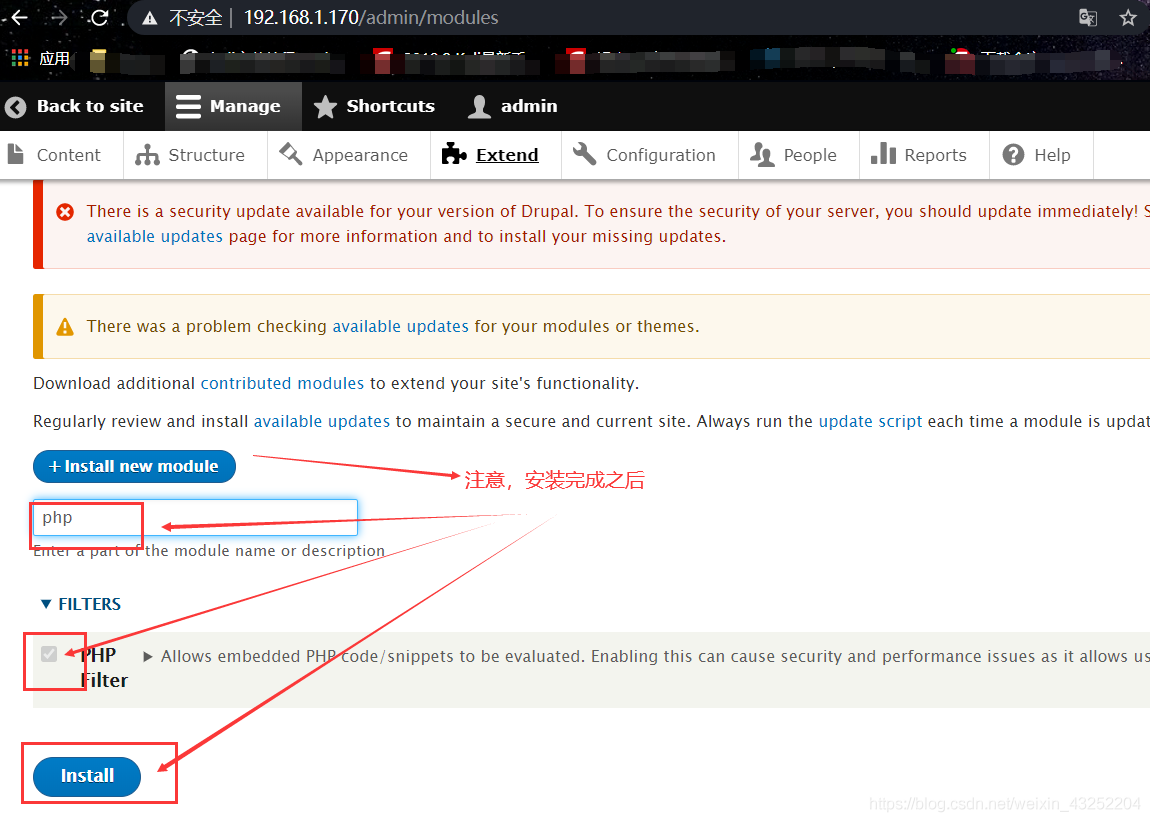Click the yellow warning triangle icon
The width and height of the screenshot is (1150, 822).
(x=65, y=327)
